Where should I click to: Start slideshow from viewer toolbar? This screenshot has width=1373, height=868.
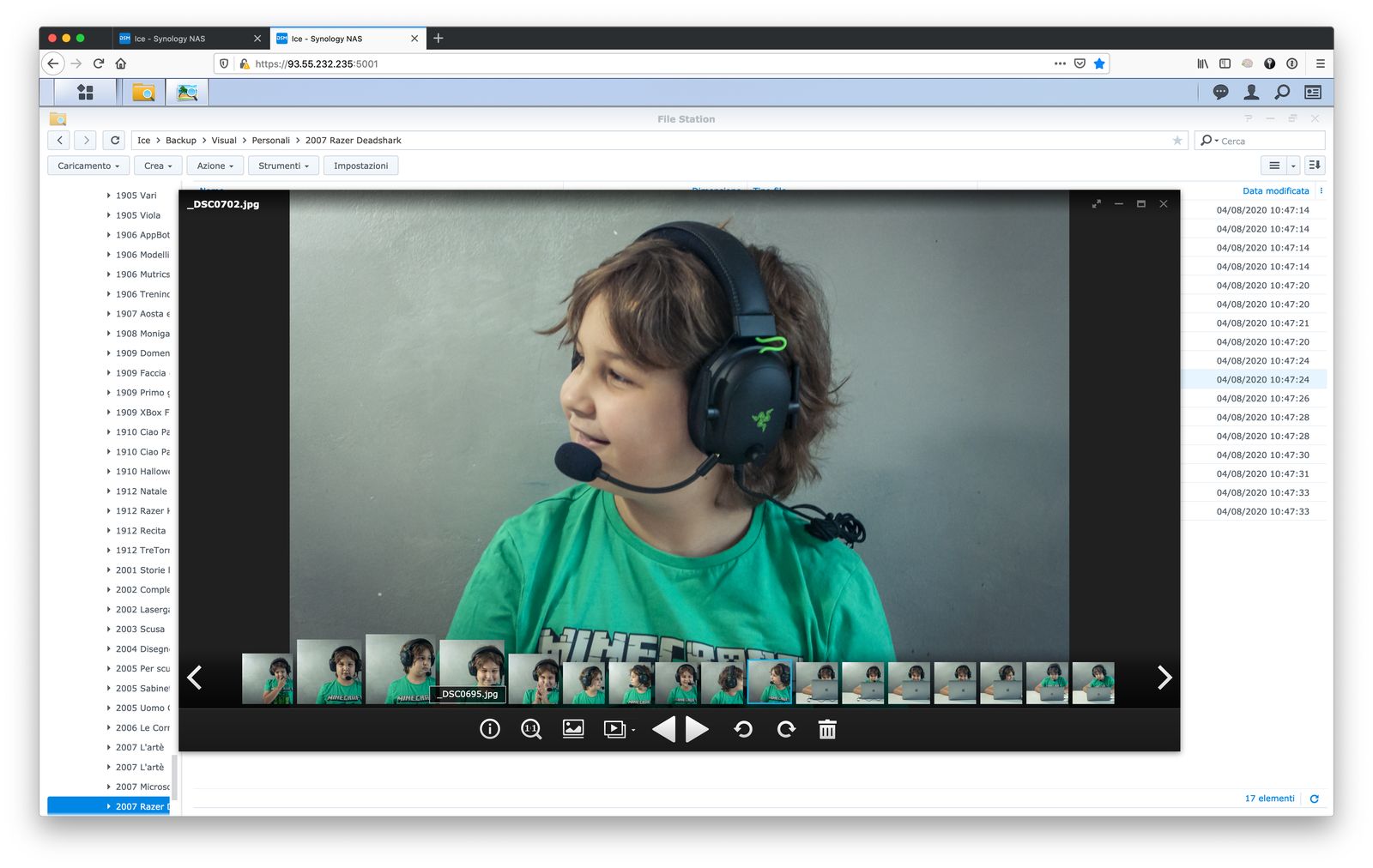tap(614, 729)
